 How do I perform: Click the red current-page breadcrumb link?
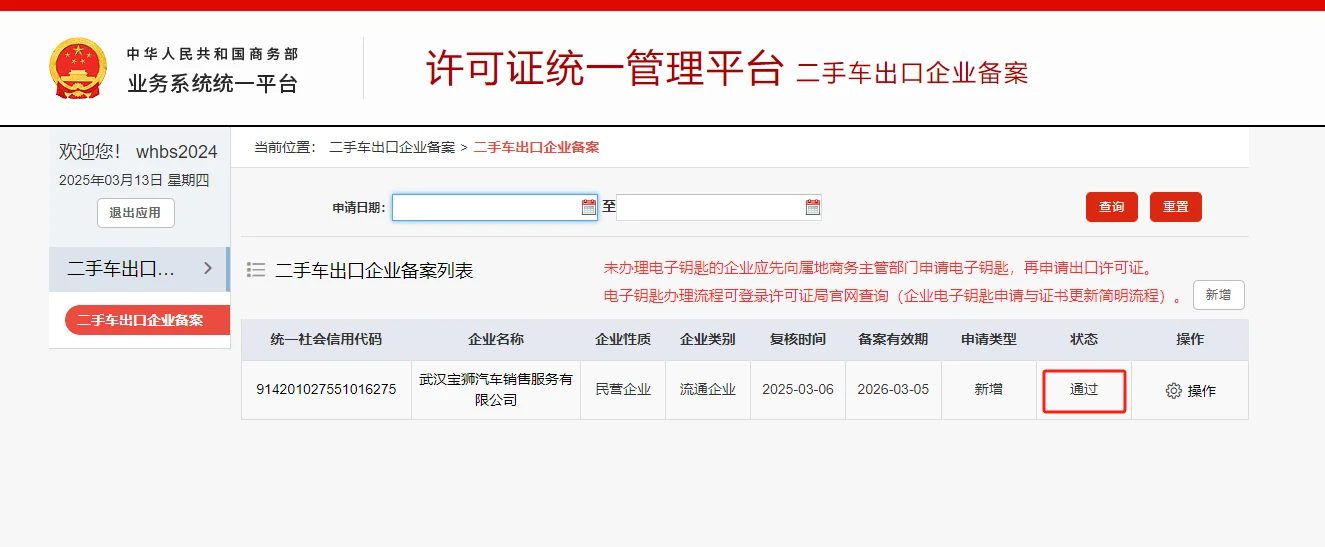click(536, 147)
